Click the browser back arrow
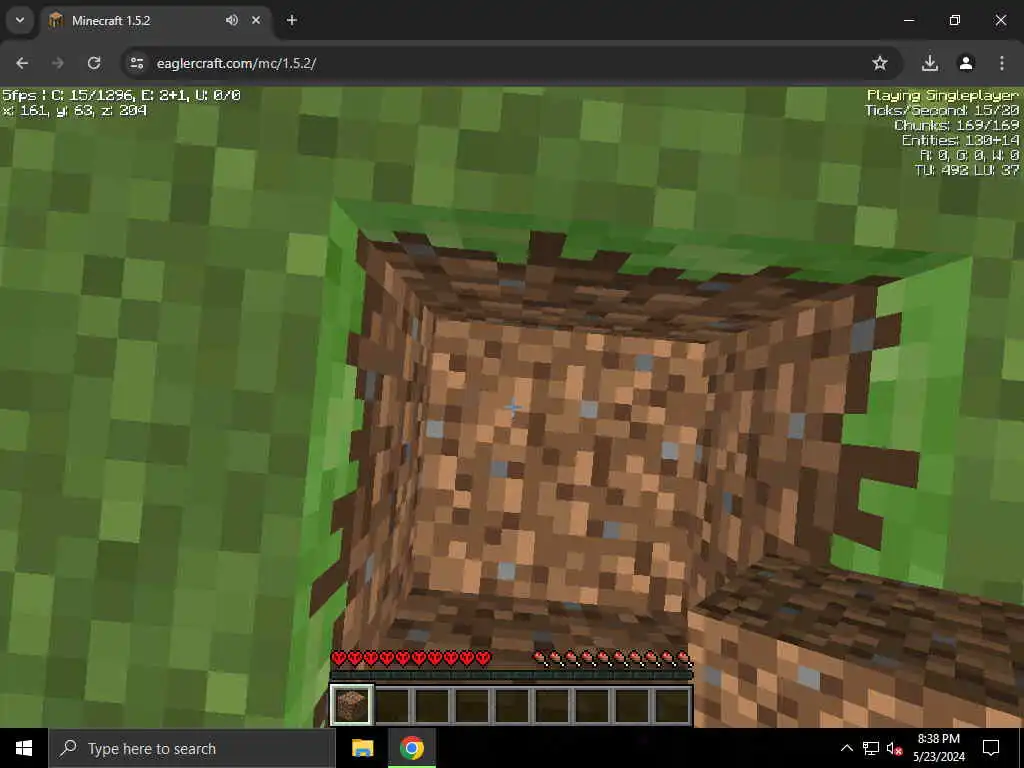 pyautogui.click(x=22, y=63)
